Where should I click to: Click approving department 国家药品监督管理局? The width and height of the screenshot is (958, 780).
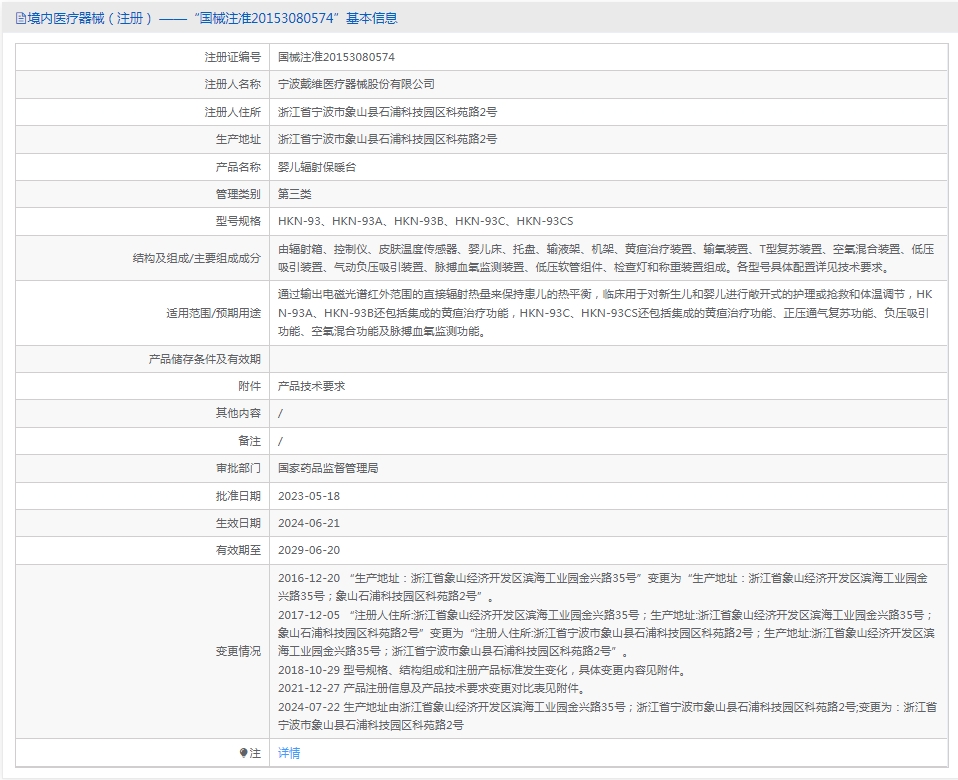328,468
